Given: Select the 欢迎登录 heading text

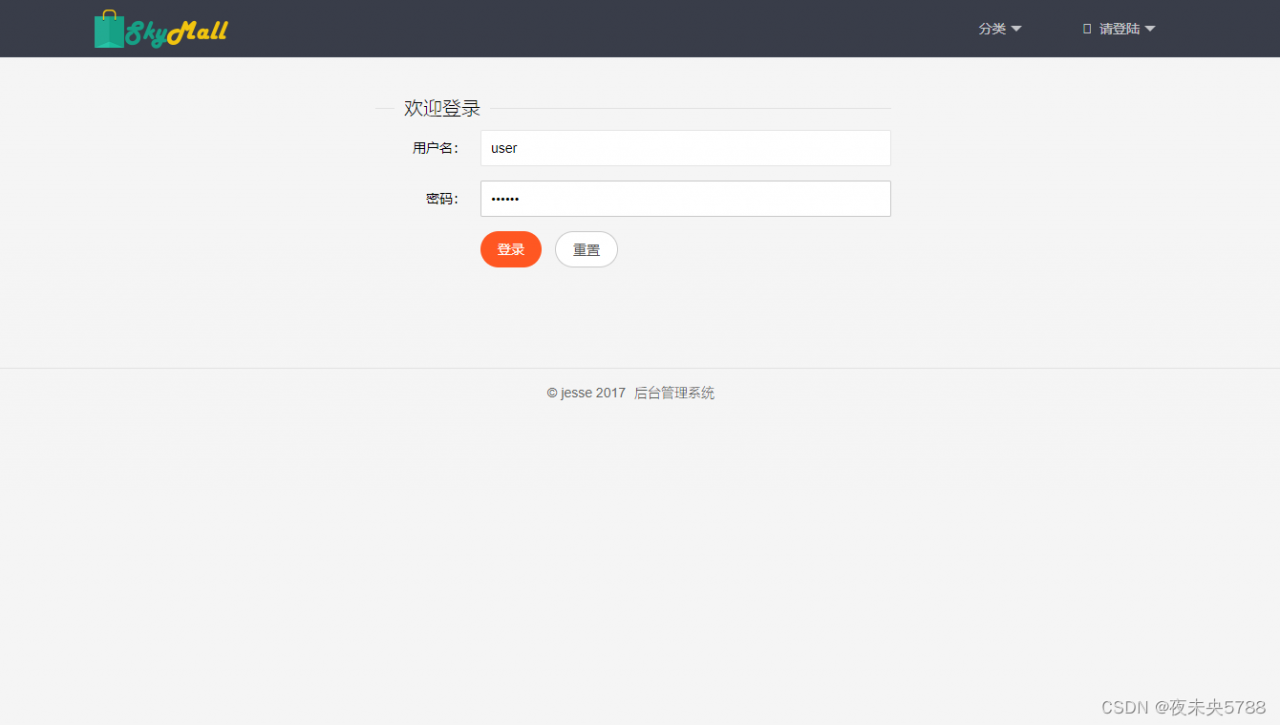Looking at the screenshot, I should [x=442, y=108].
